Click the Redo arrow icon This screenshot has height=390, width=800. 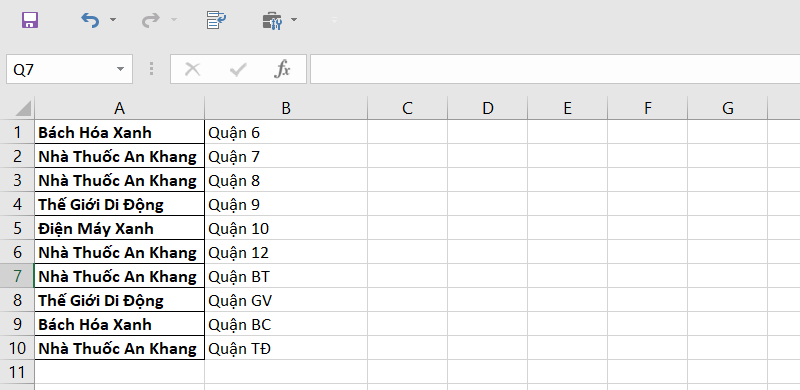pyautogui.click(x=151, y=20)
